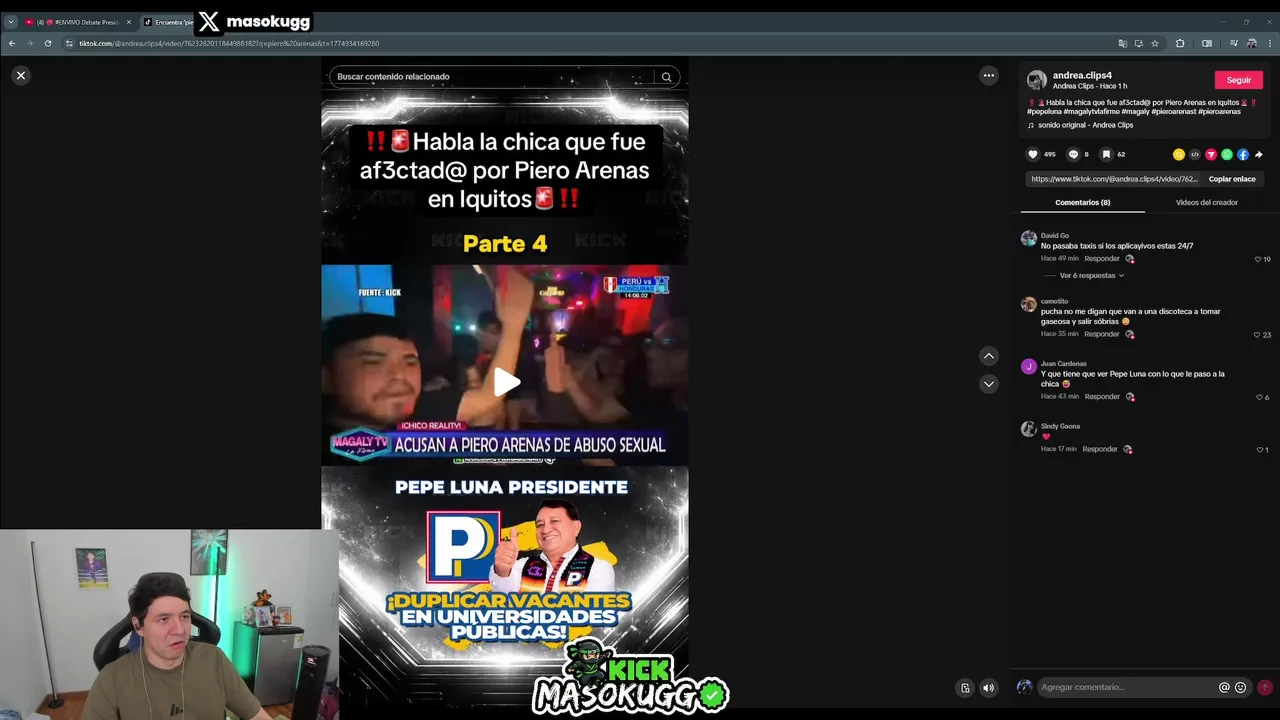Reply to David Go's comment
Viewport: 1280px width, 720px height.
[x=1102, y=259]
